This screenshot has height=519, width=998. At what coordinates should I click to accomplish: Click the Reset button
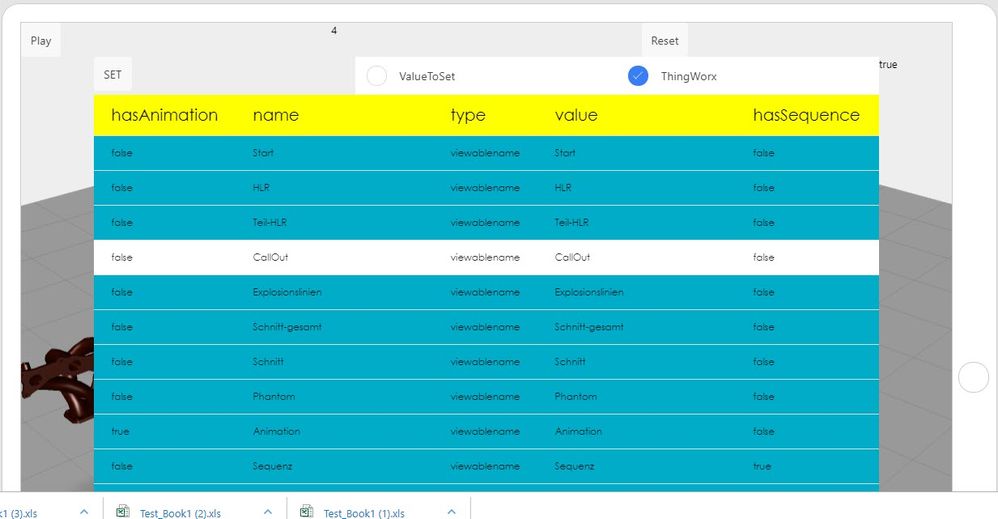664,41
